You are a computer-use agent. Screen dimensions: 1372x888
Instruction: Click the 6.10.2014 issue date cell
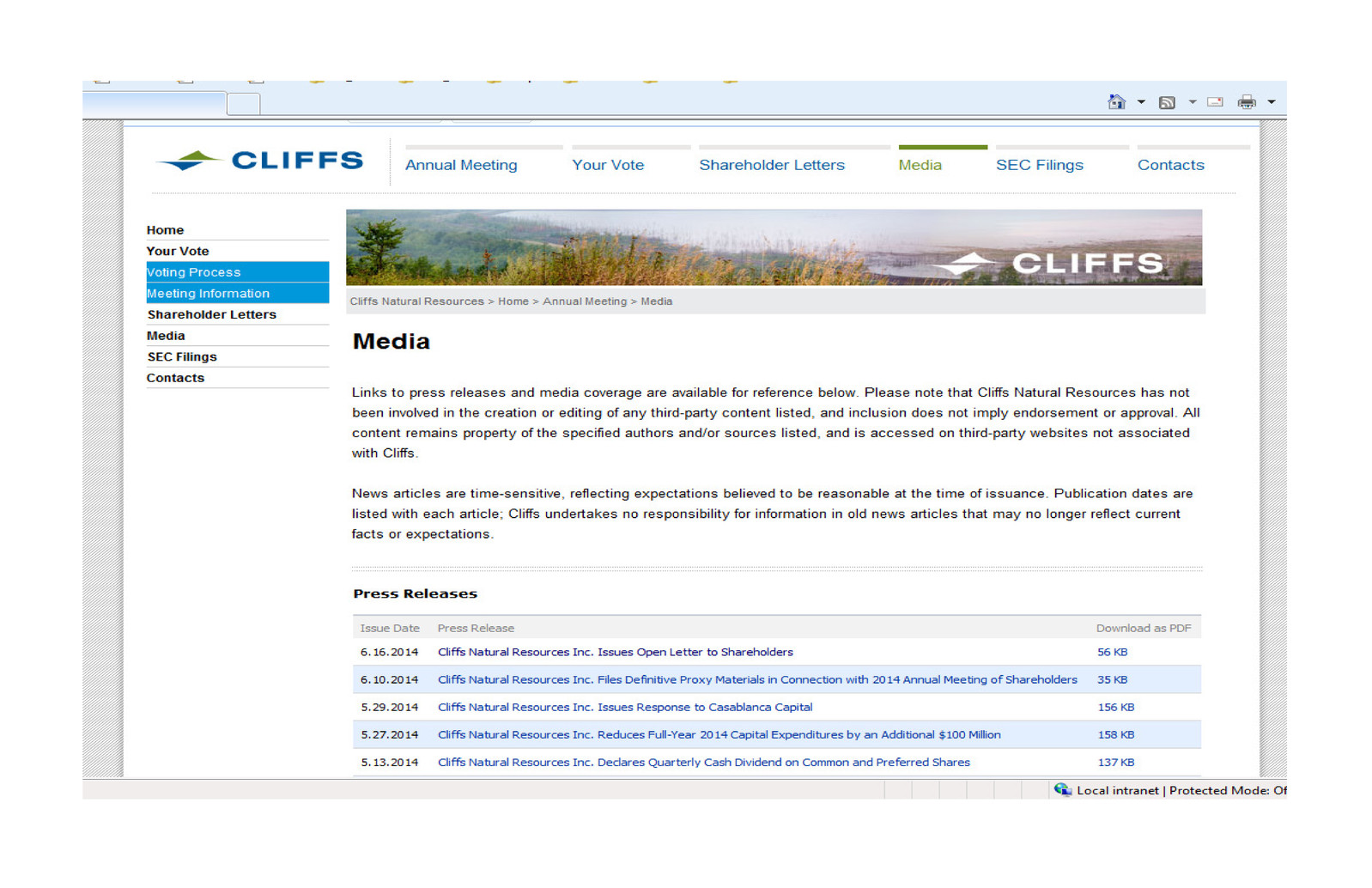389,679
